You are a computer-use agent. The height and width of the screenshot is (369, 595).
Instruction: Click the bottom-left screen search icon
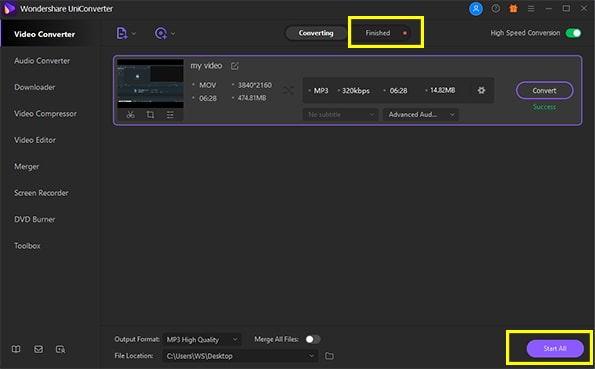click(x=60, y=349)
